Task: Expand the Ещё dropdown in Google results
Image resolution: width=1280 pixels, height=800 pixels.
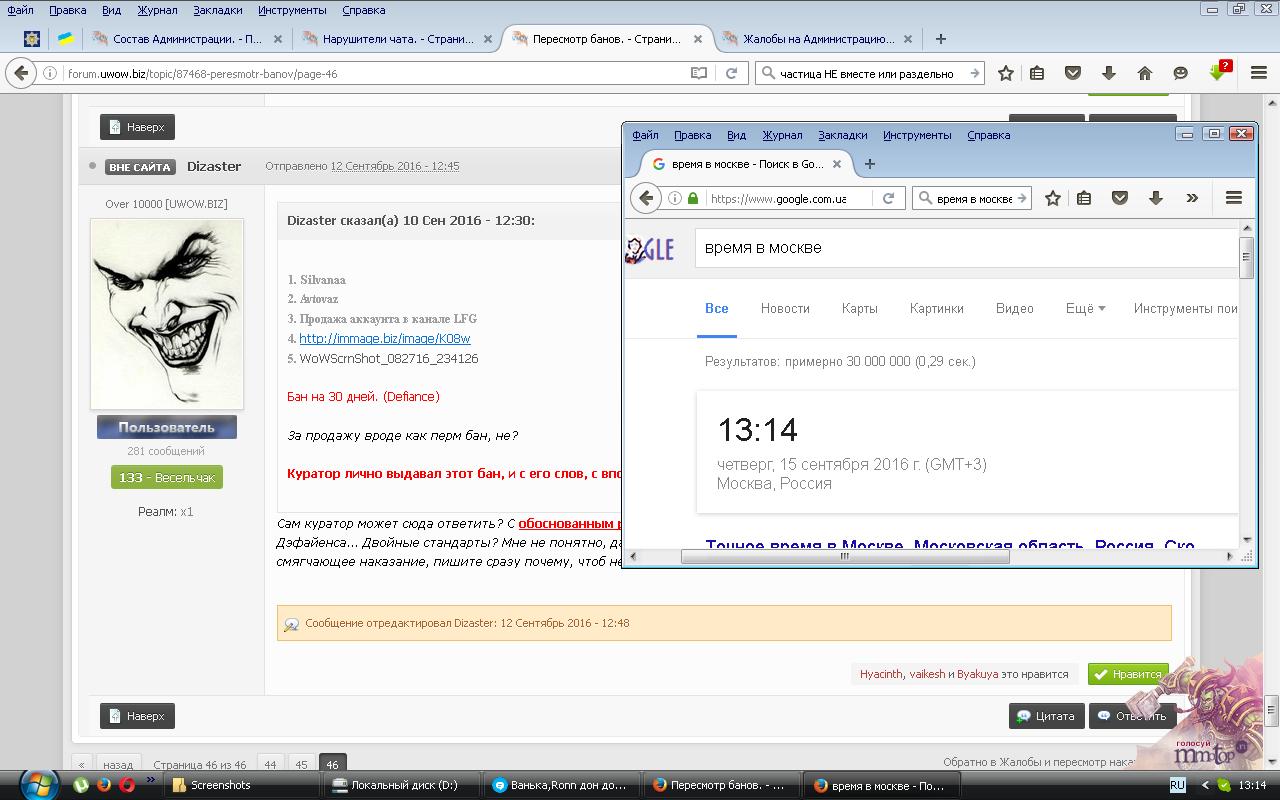Action: (1085, 308)
